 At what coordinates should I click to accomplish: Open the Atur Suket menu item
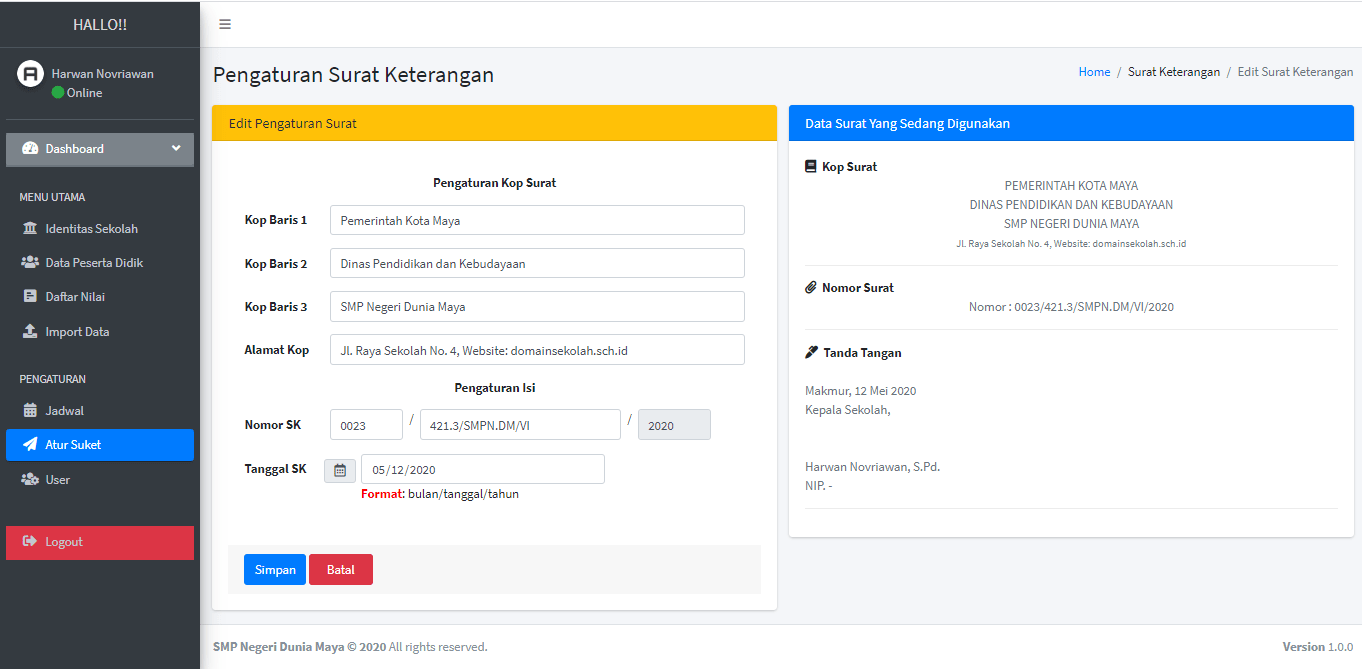coord(100,445)
